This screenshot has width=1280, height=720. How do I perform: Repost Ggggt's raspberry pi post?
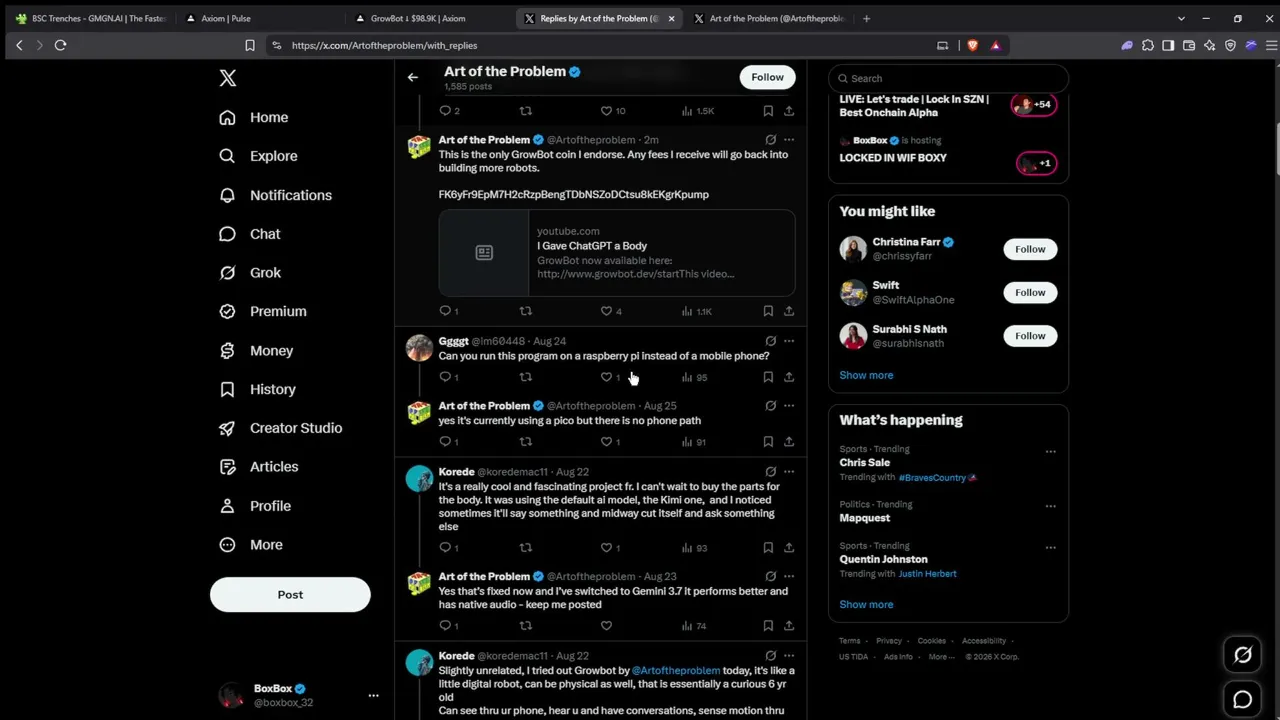pos(526,377)
